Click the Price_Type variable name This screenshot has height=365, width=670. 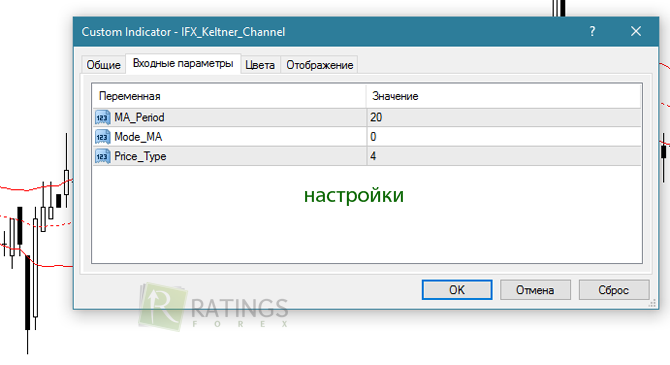coord(140,156)
